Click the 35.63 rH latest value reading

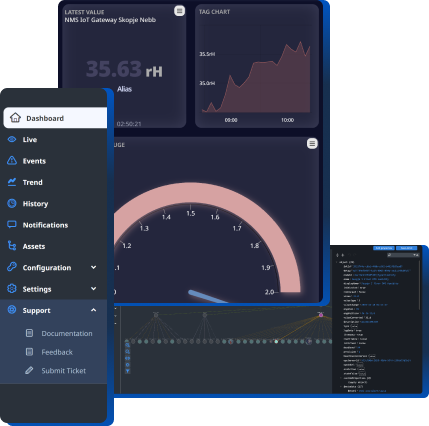pyautogui.click(x=124, y=69)
